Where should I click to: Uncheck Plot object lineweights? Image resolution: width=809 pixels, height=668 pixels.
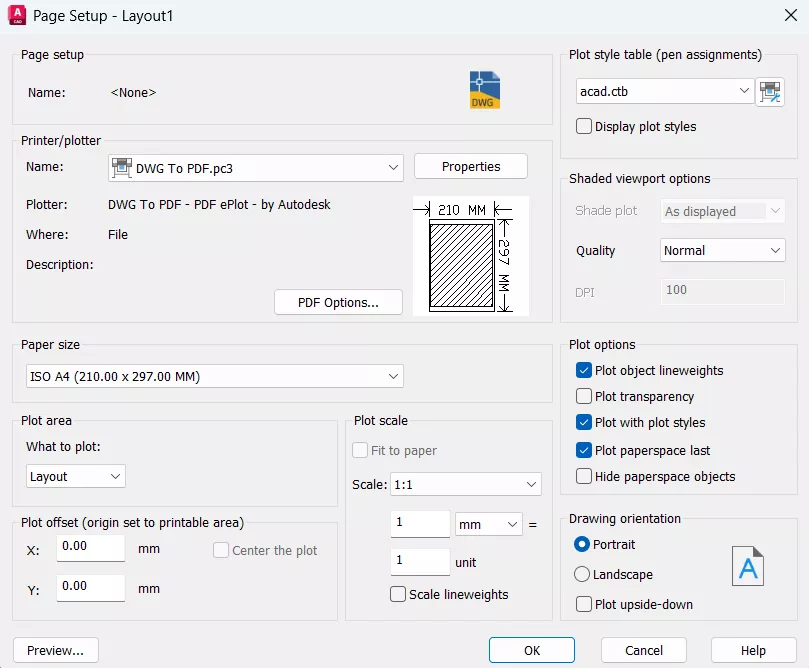tap(585, 371)
